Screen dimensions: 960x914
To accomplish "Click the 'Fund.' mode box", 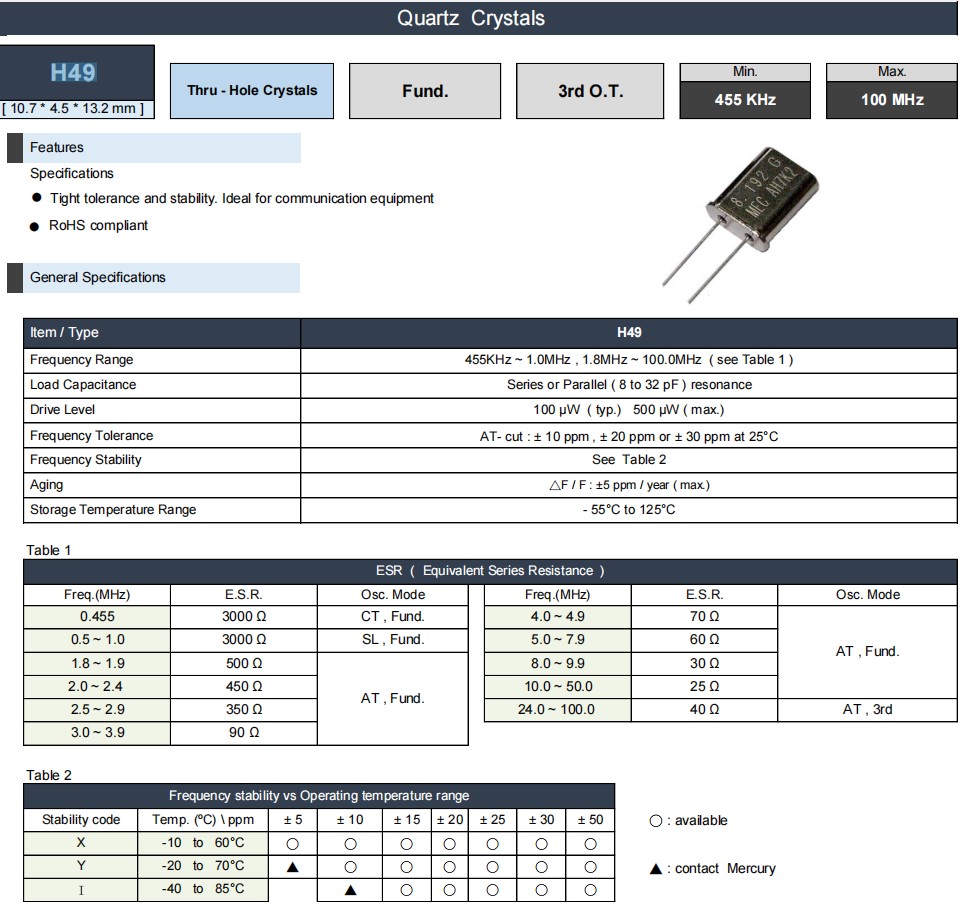I will (425, 91).
